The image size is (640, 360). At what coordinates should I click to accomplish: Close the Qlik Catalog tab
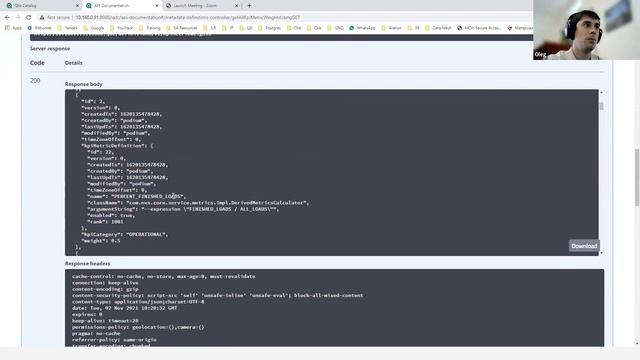(77, 6)
